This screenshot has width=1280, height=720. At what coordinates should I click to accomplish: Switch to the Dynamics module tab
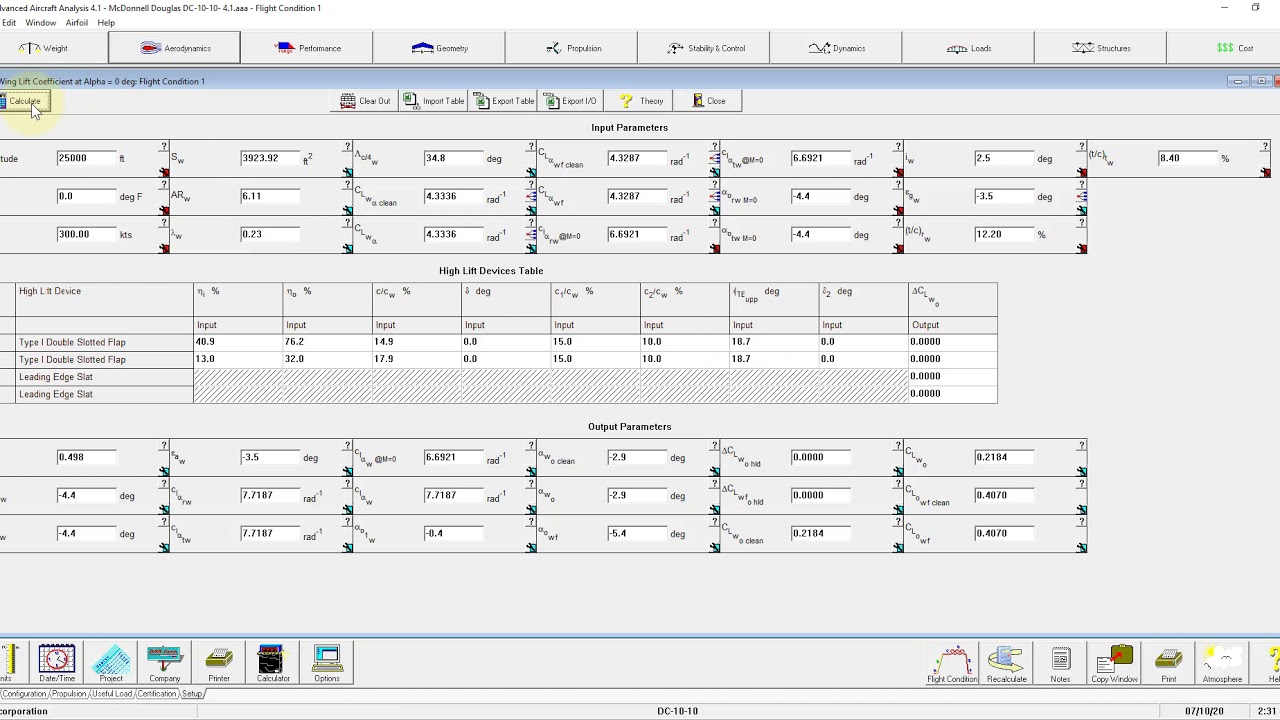(x=837, y=48)
